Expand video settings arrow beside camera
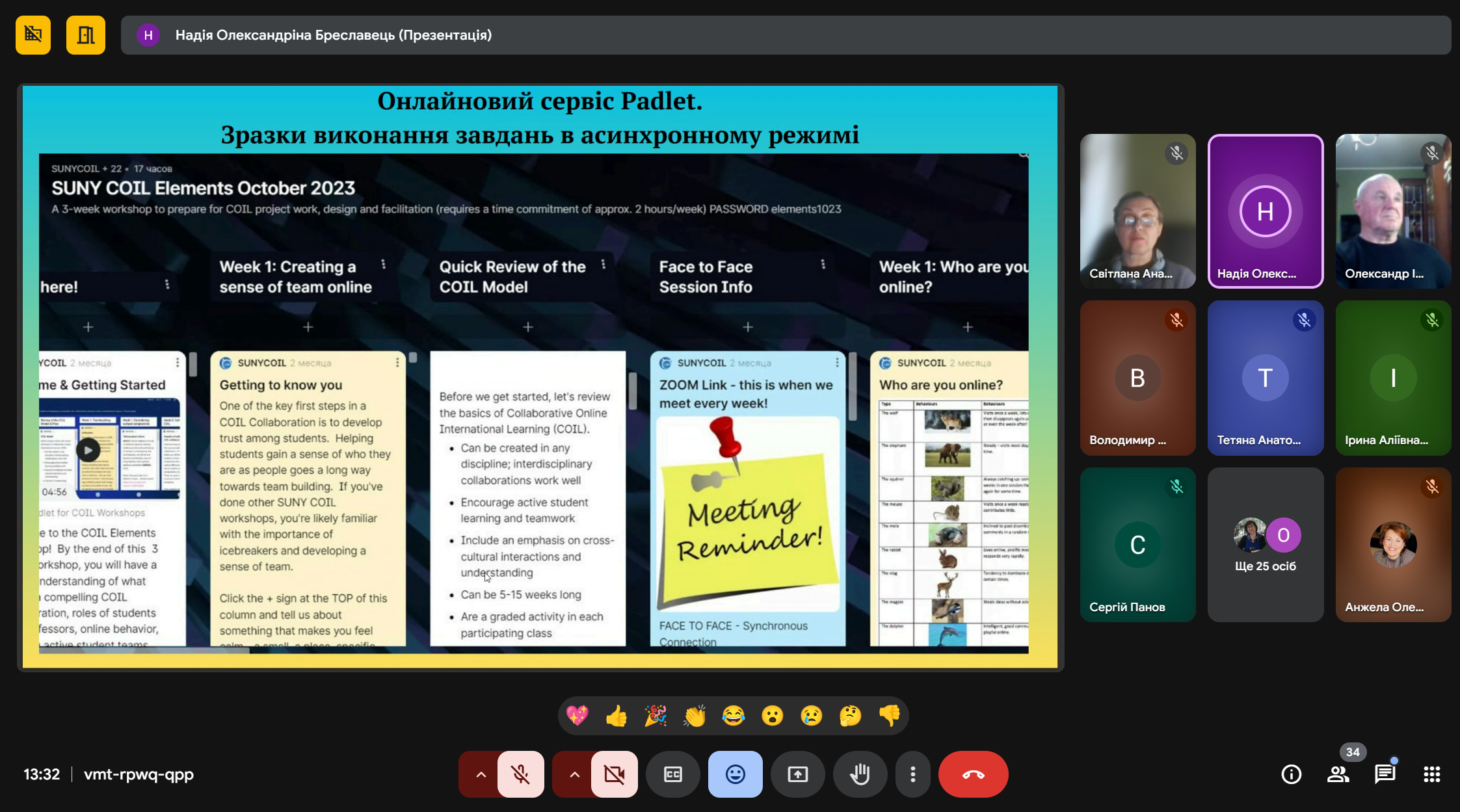Screen dimensions: 1460x812 coord(574,774)
